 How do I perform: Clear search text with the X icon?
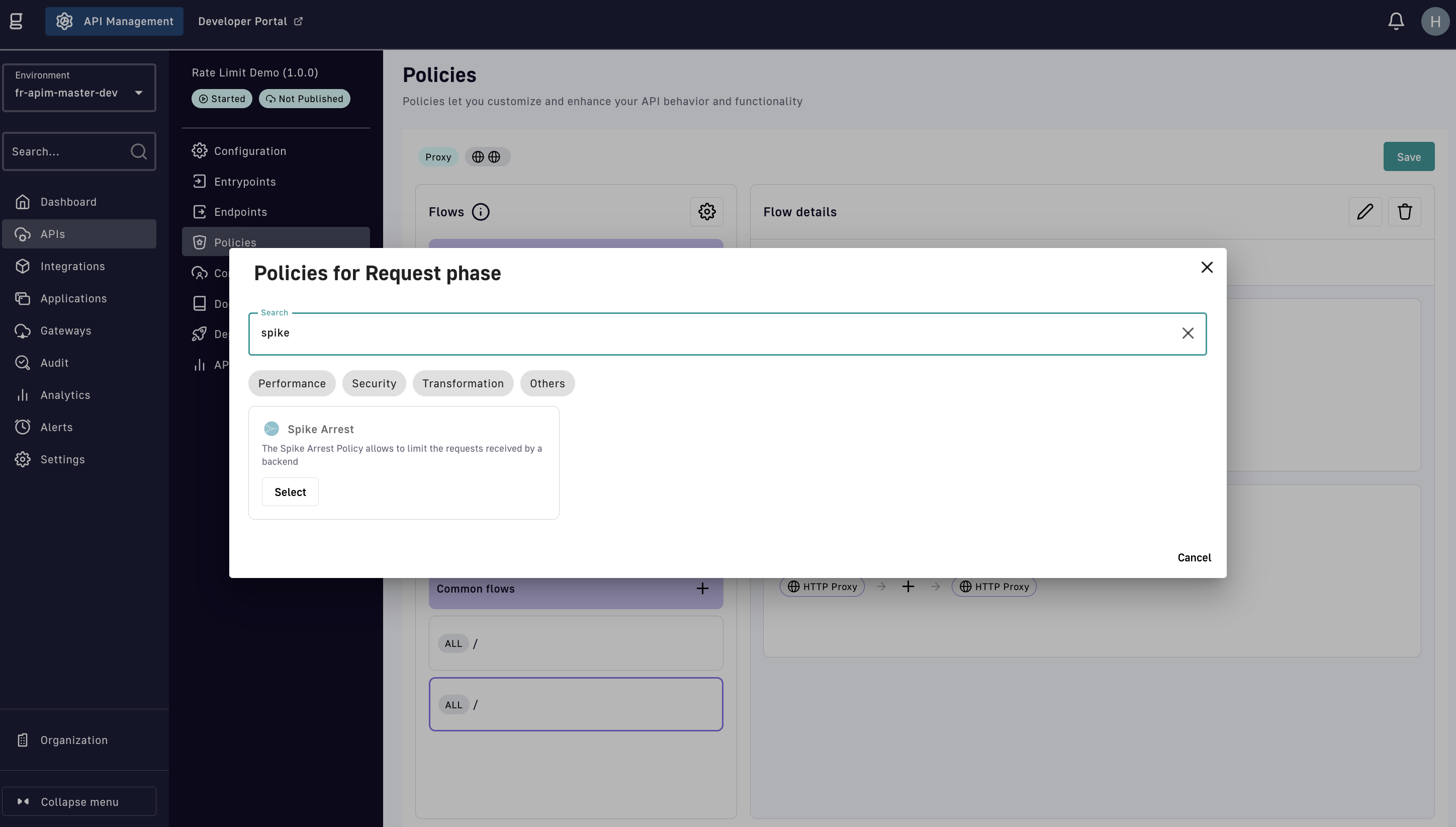click(x=1188, y=334)
